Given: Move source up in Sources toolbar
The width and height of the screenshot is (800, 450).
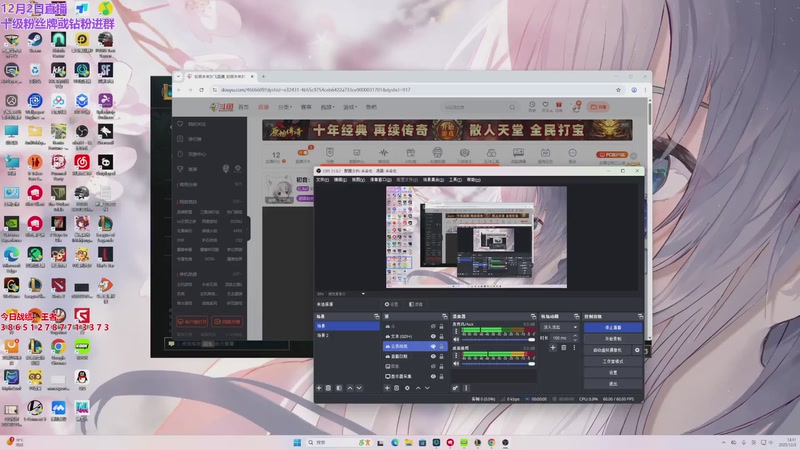Looking at the screenshot, I should click(418, 388).
